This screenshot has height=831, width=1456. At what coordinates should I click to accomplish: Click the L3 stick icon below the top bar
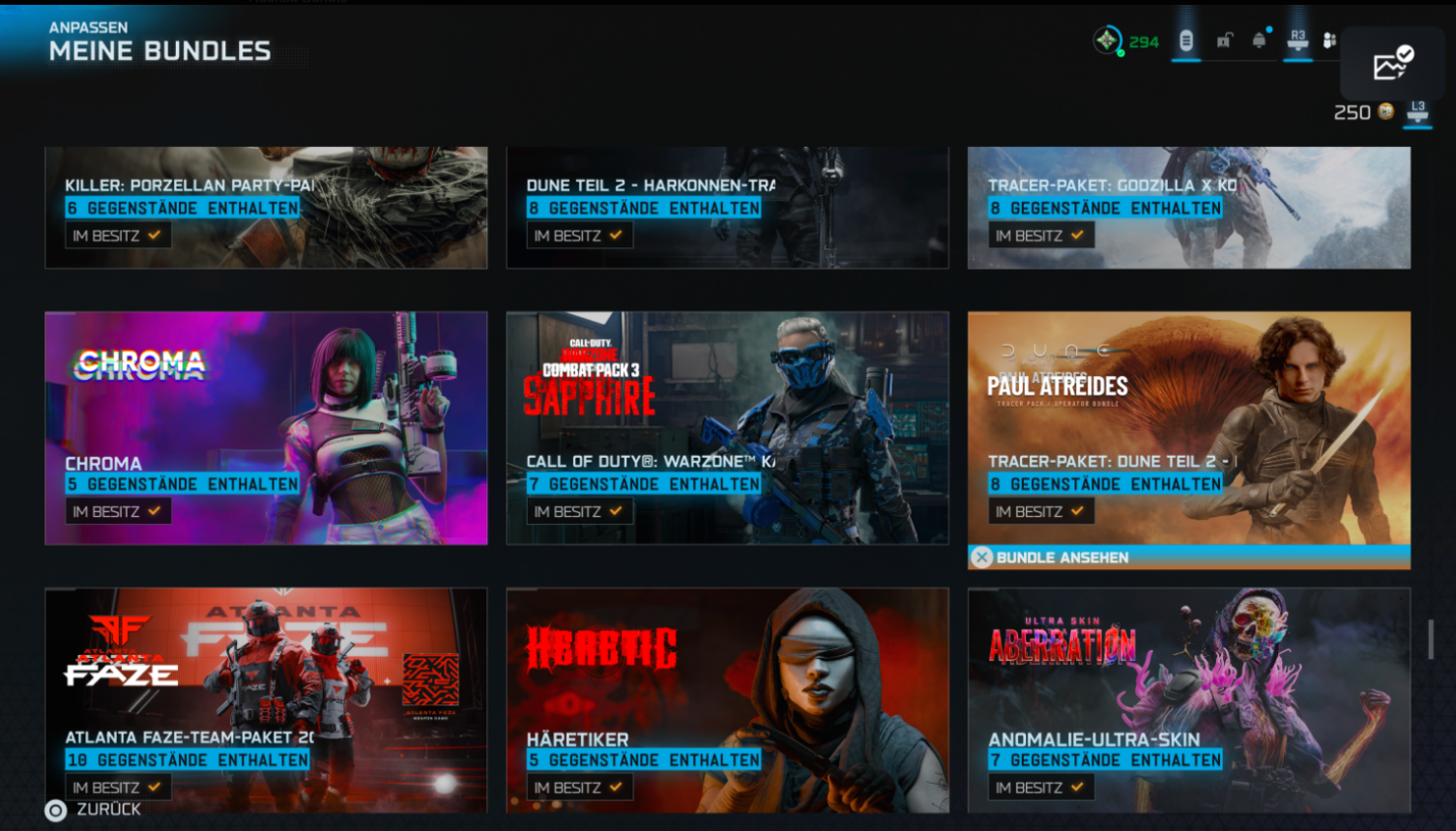click(1417, 112)
